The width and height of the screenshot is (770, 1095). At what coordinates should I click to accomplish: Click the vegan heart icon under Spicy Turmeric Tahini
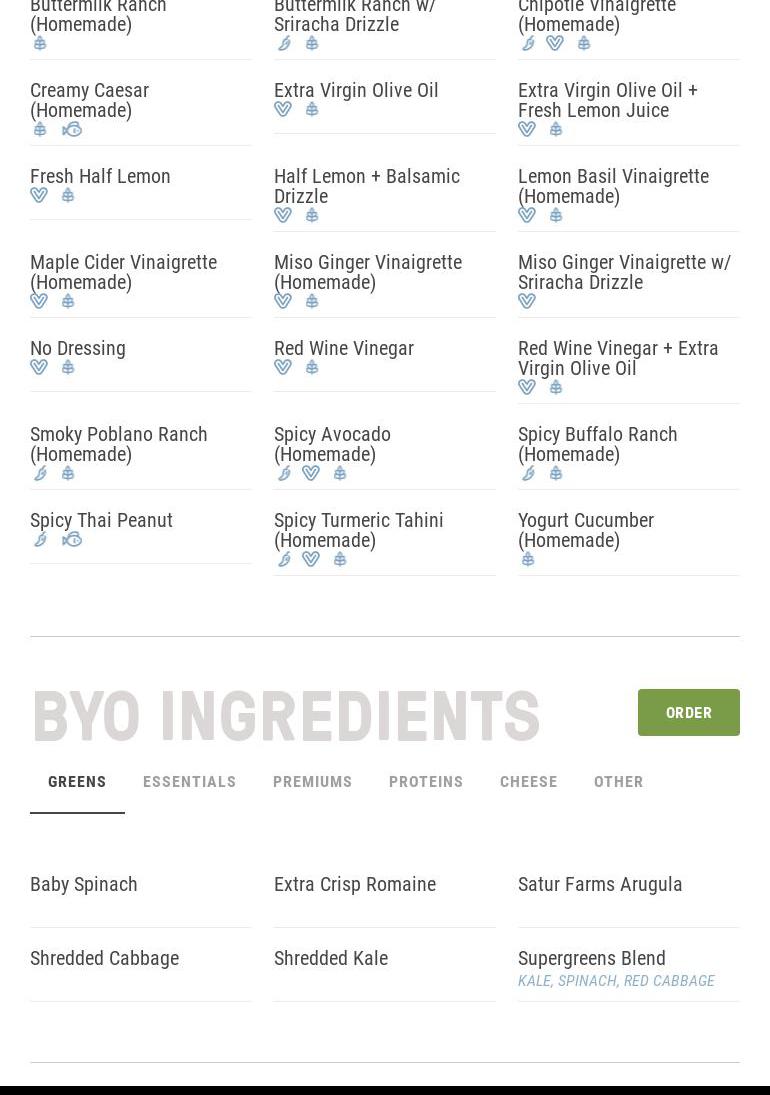click(311, 560)
